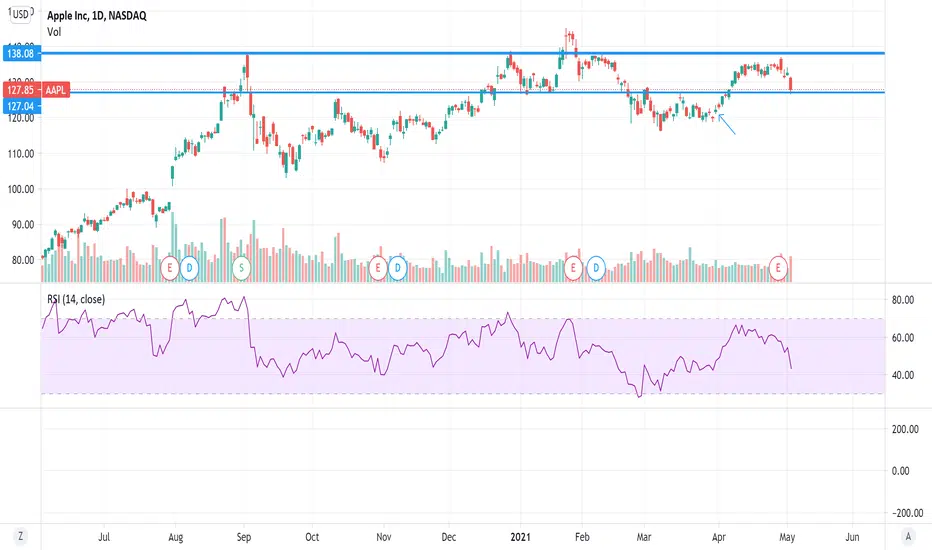This screenshot has width=932, height=550.
Task: Click the Sep label on time axis
Action: tap(244, 537)
